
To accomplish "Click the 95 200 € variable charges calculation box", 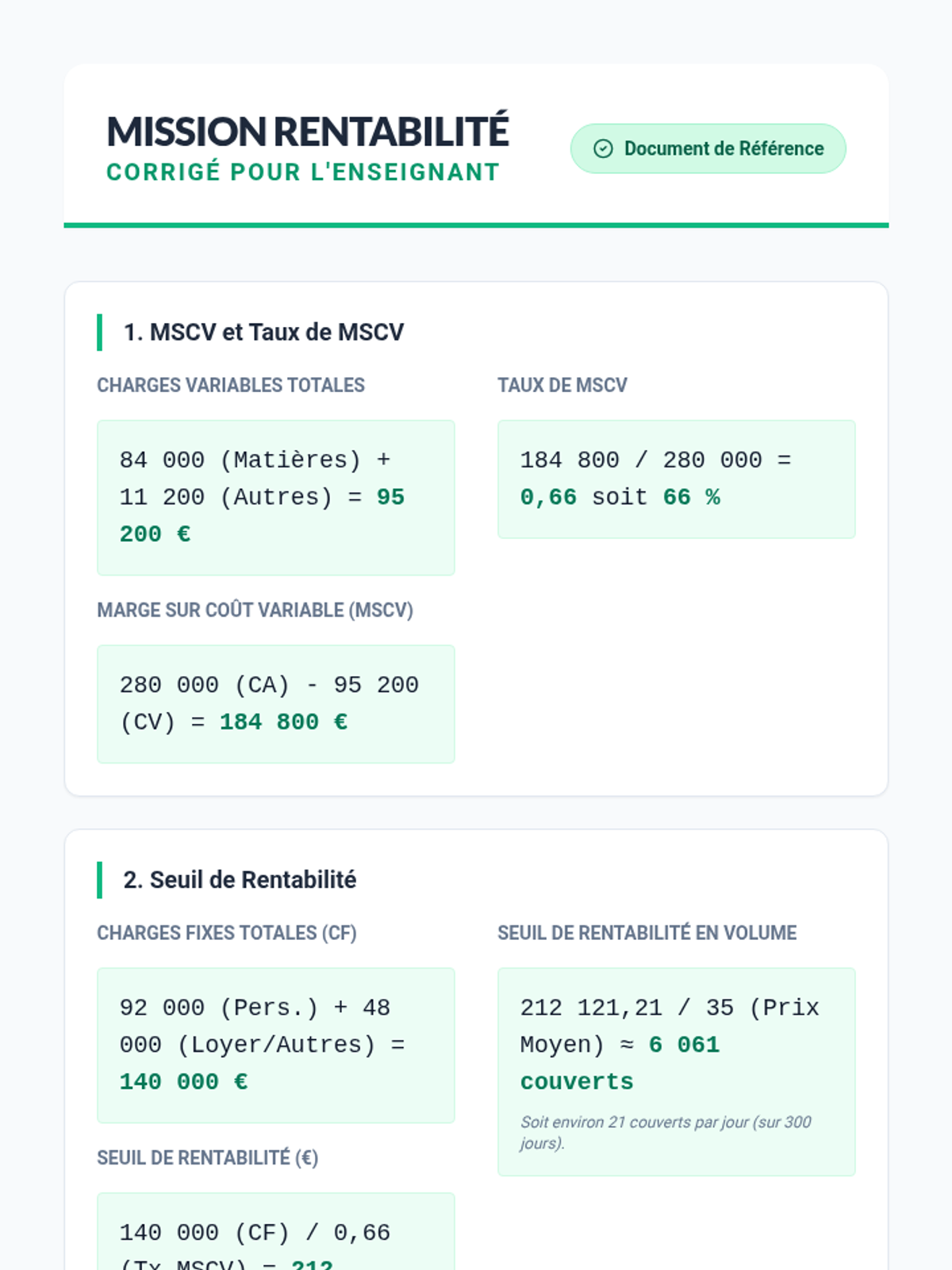I will tap(275, 497).
